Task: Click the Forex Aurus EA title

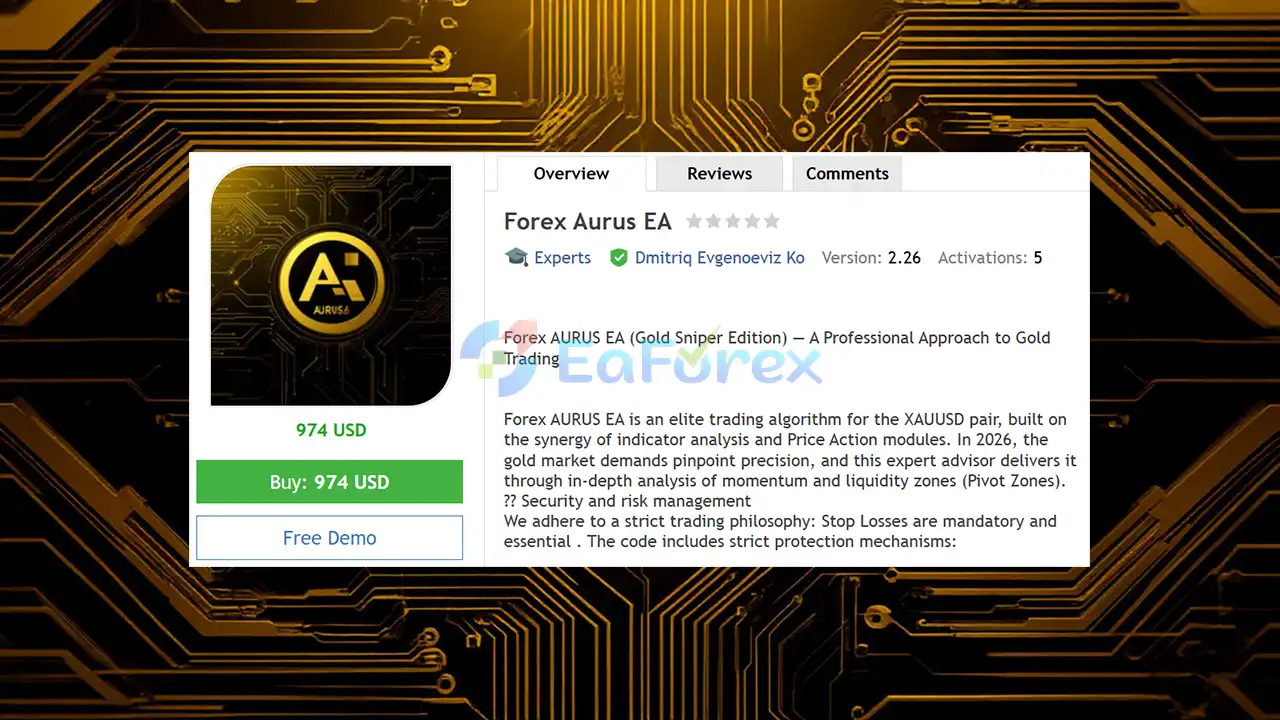Action: coord(587,221)
